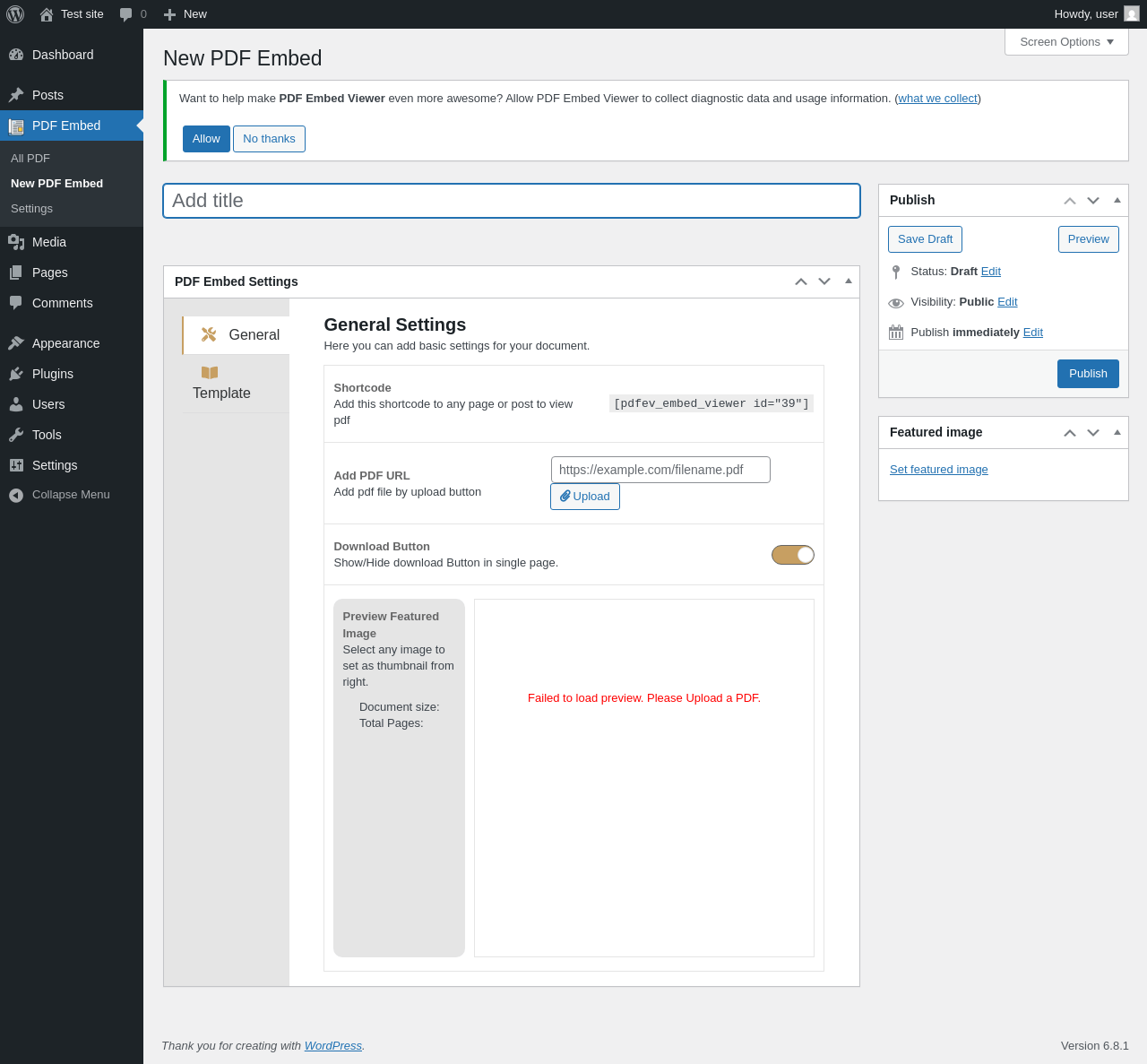Click the WordPress logo icon
Image resolution: width=1147 pixels, height=1064 pixels.
pos(15,14)
